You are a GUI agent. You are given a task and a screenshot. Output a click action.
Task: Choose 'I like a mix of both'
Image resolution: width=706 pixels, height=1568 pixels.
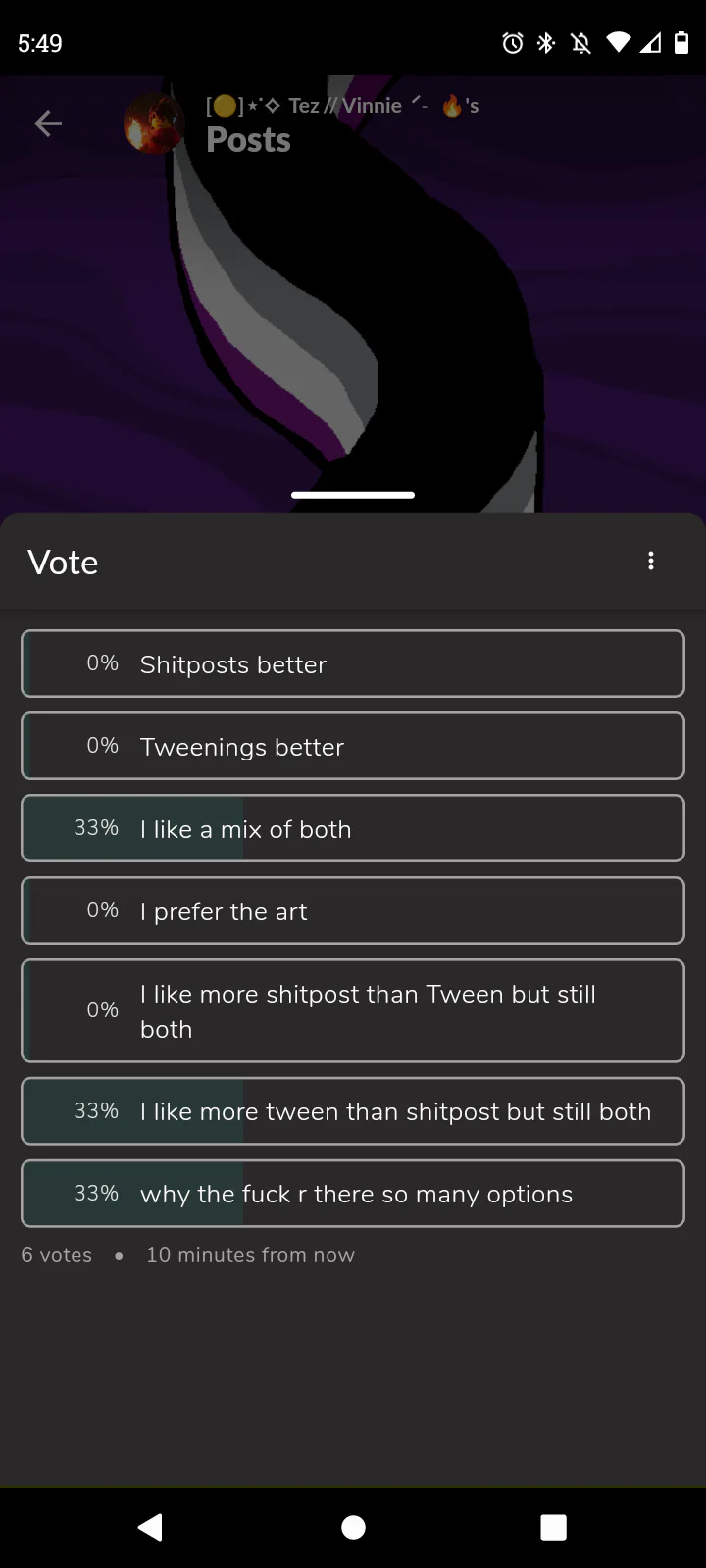[x=353, y=828]
